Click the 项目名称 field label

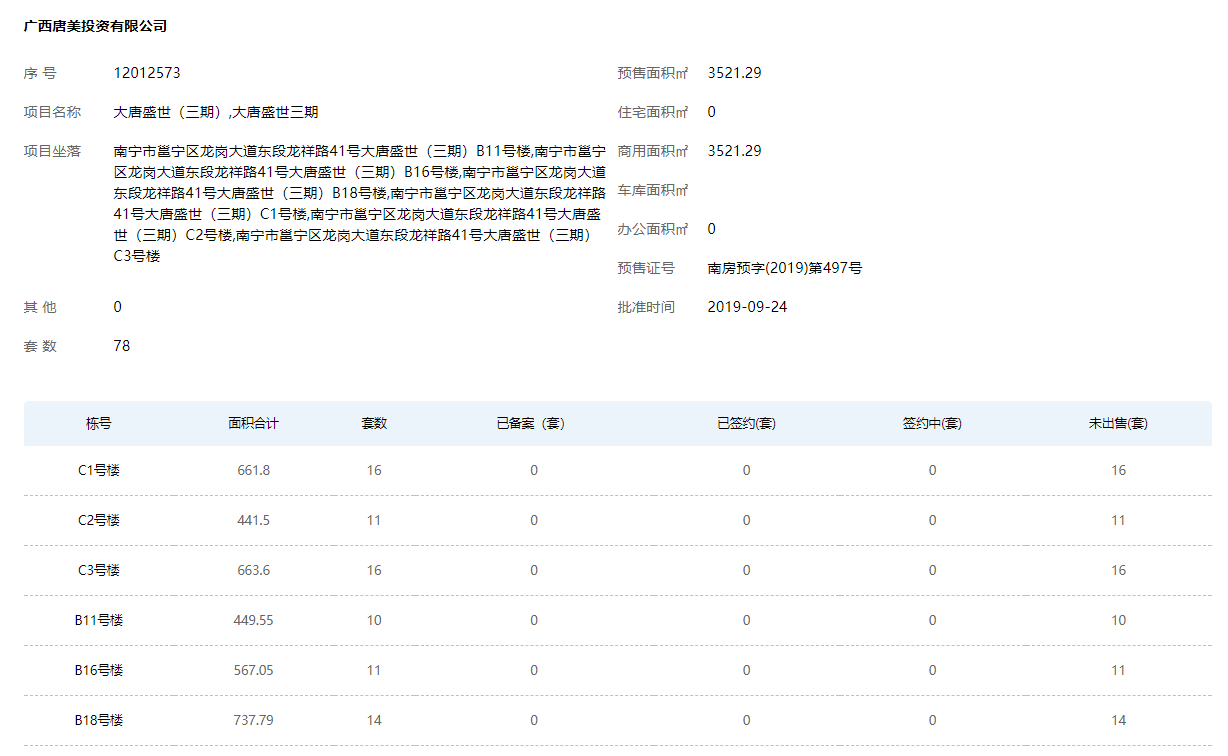[53, 112]
